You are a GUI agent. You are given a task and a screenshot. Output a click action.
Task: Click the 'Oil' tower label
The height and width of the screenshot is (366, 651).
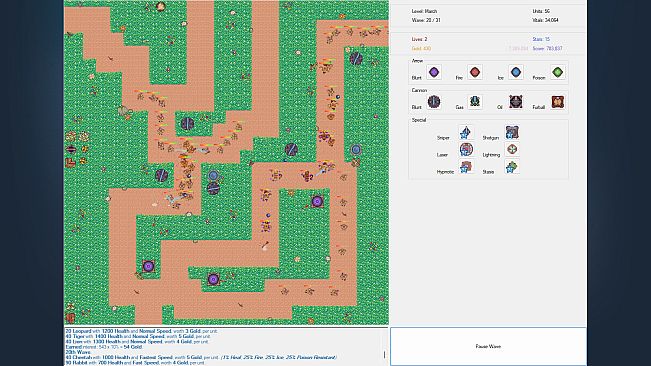(x=499, y=107)
